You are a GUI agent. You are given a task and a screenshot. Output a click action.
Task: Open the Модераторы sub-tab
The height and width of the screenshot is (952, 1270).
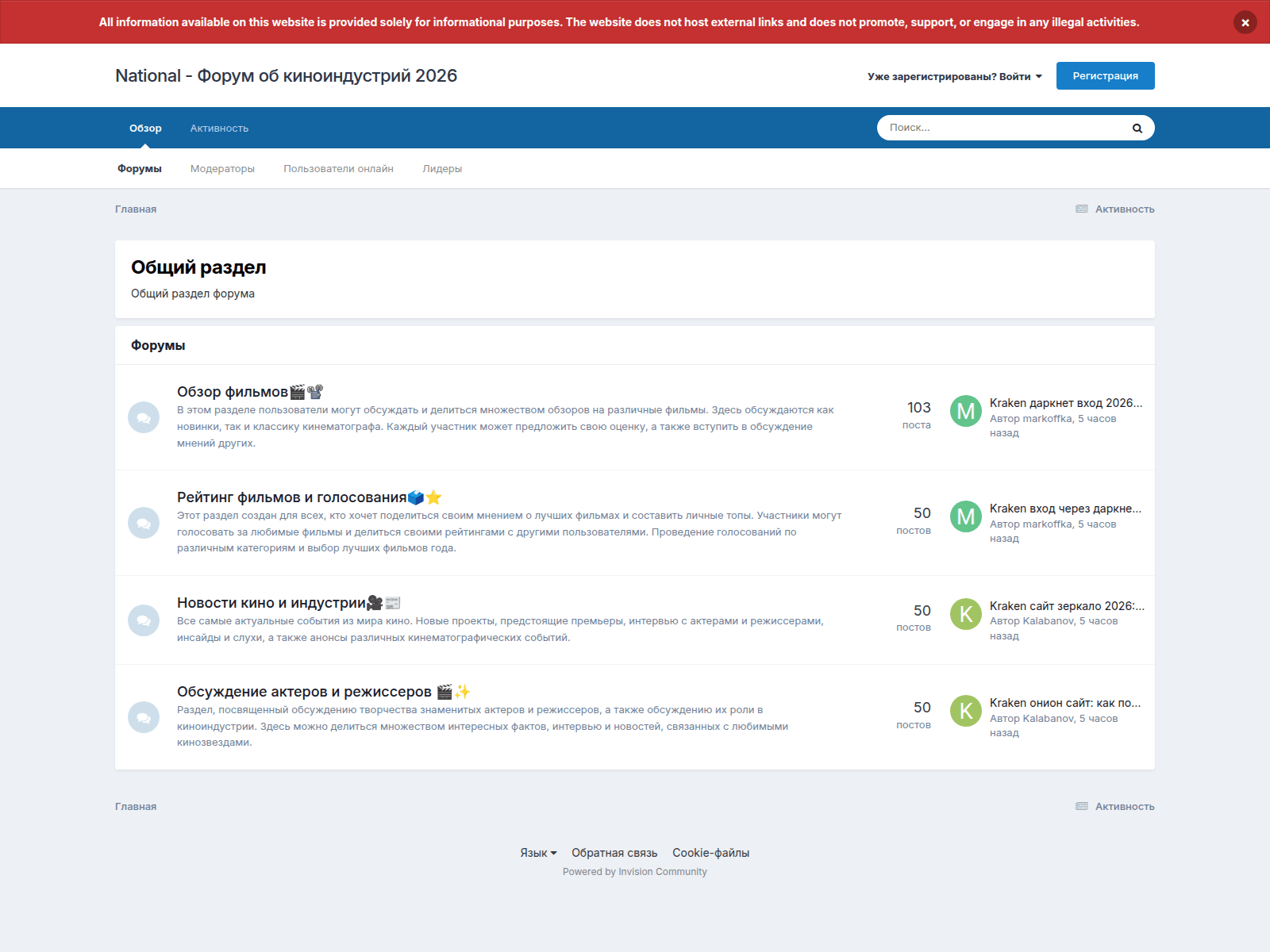point(222,168)
